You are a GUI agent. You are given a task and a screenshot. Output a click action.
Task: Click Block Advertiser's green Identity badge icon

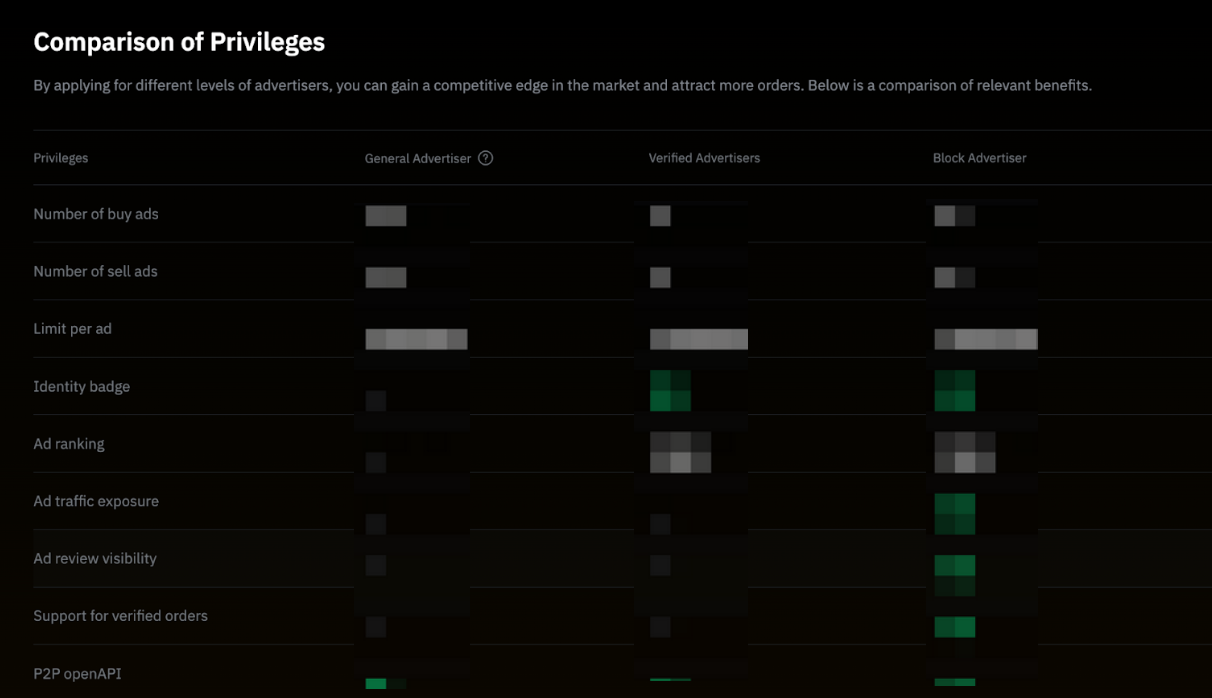(954, 390)
